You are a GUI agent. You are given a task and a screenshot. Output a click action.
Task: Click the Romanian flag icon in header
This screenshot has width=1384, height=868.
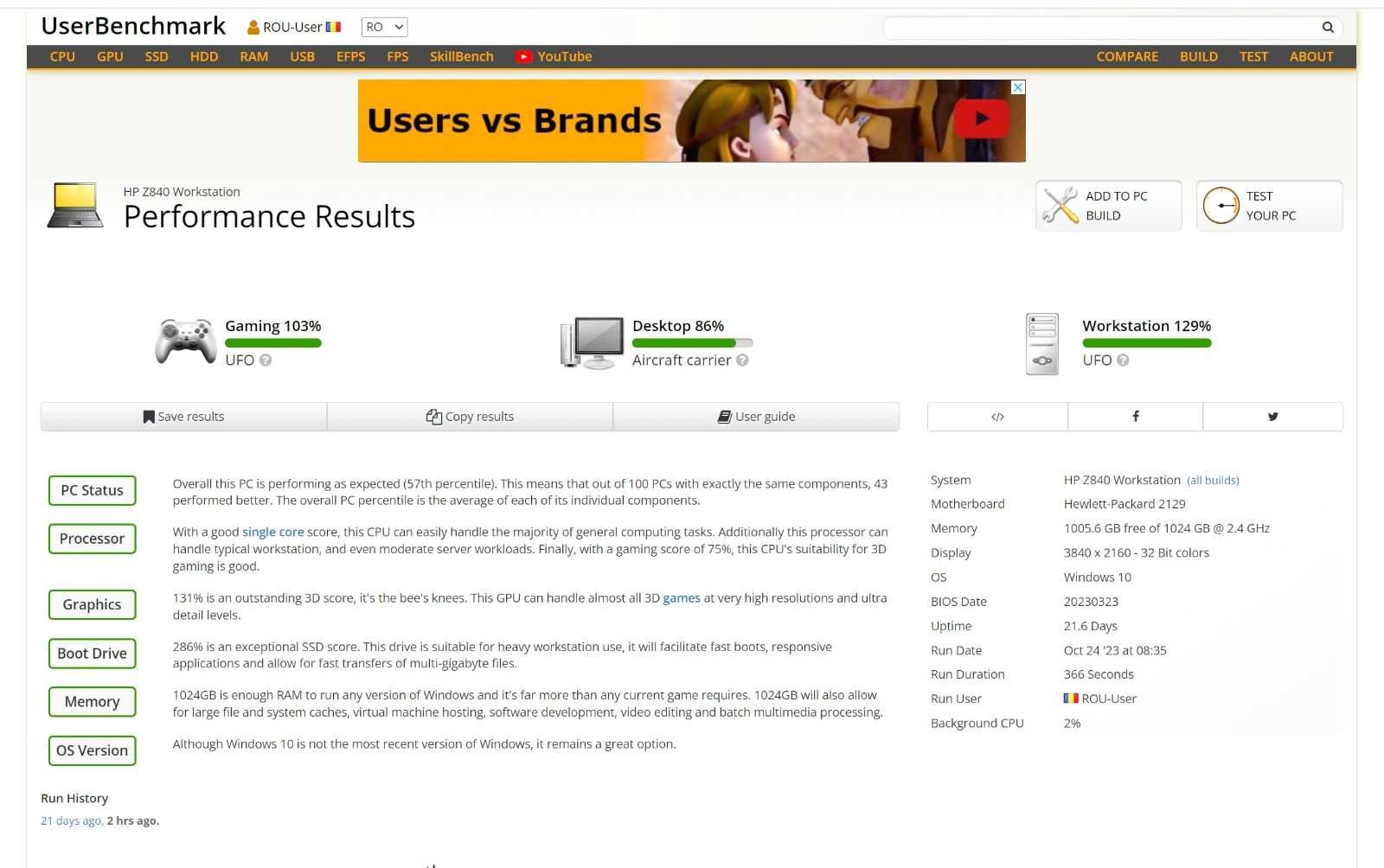pos(333,28)
